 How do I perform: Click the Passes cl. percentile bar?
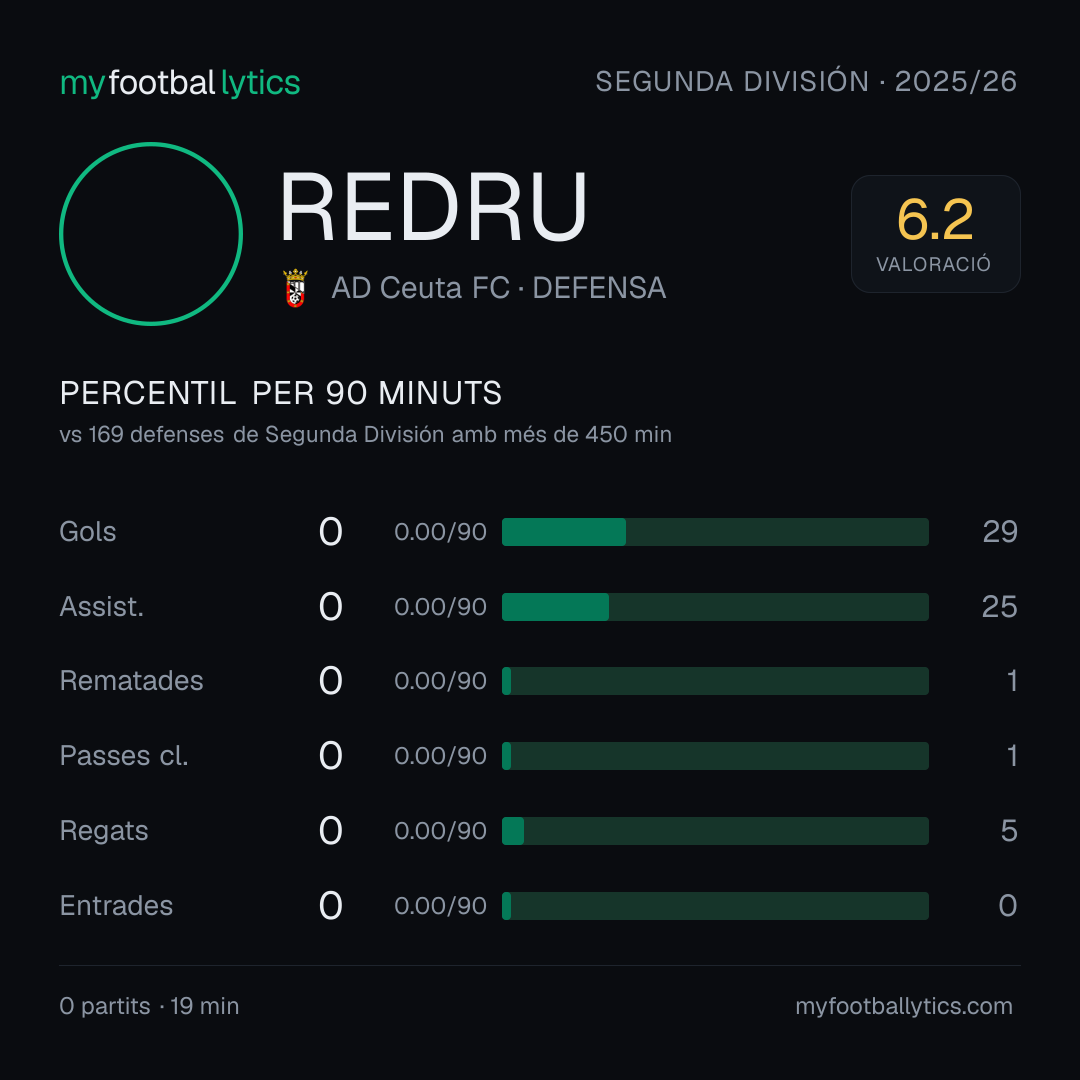[715, 756]
